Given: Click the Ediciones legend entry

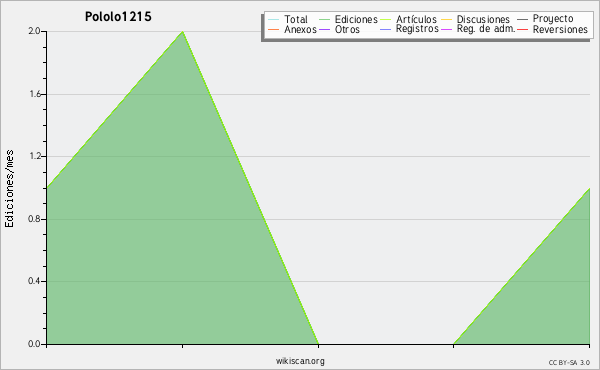Looking at the screenshot, I should coord(348,19).
